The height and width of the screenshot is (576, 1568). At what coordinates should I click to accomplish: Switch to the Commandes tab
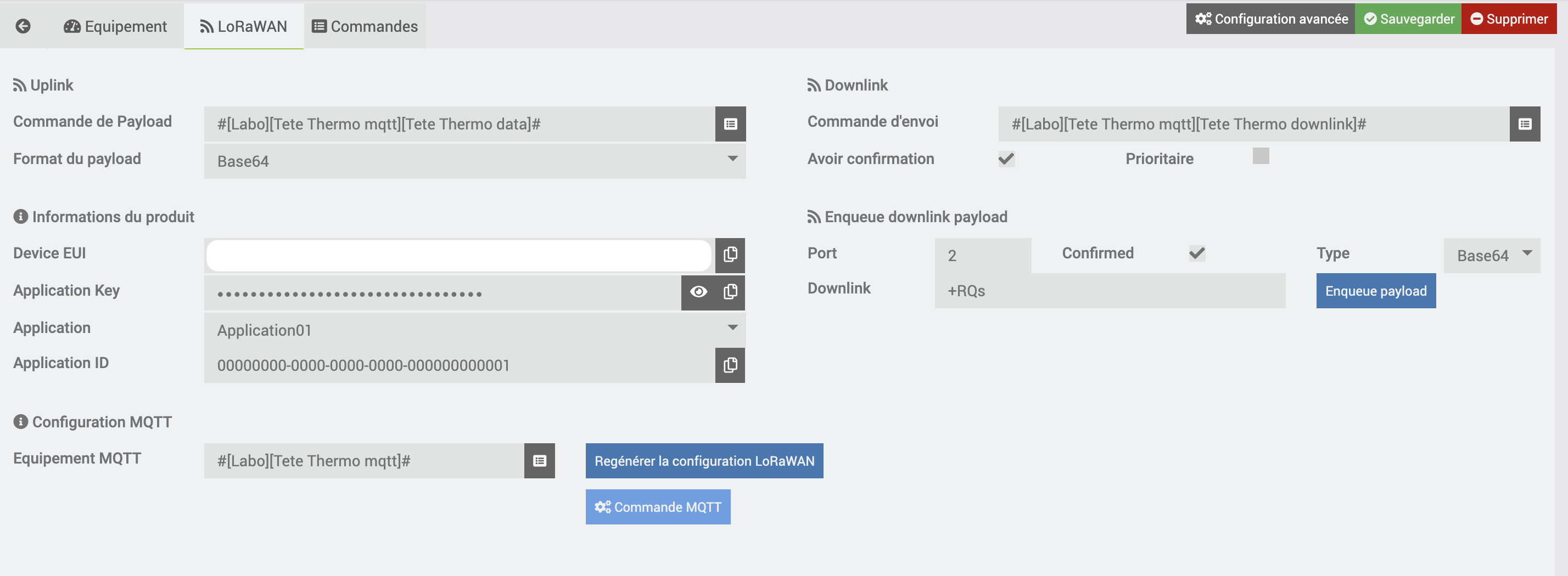(x=365, y=26)
